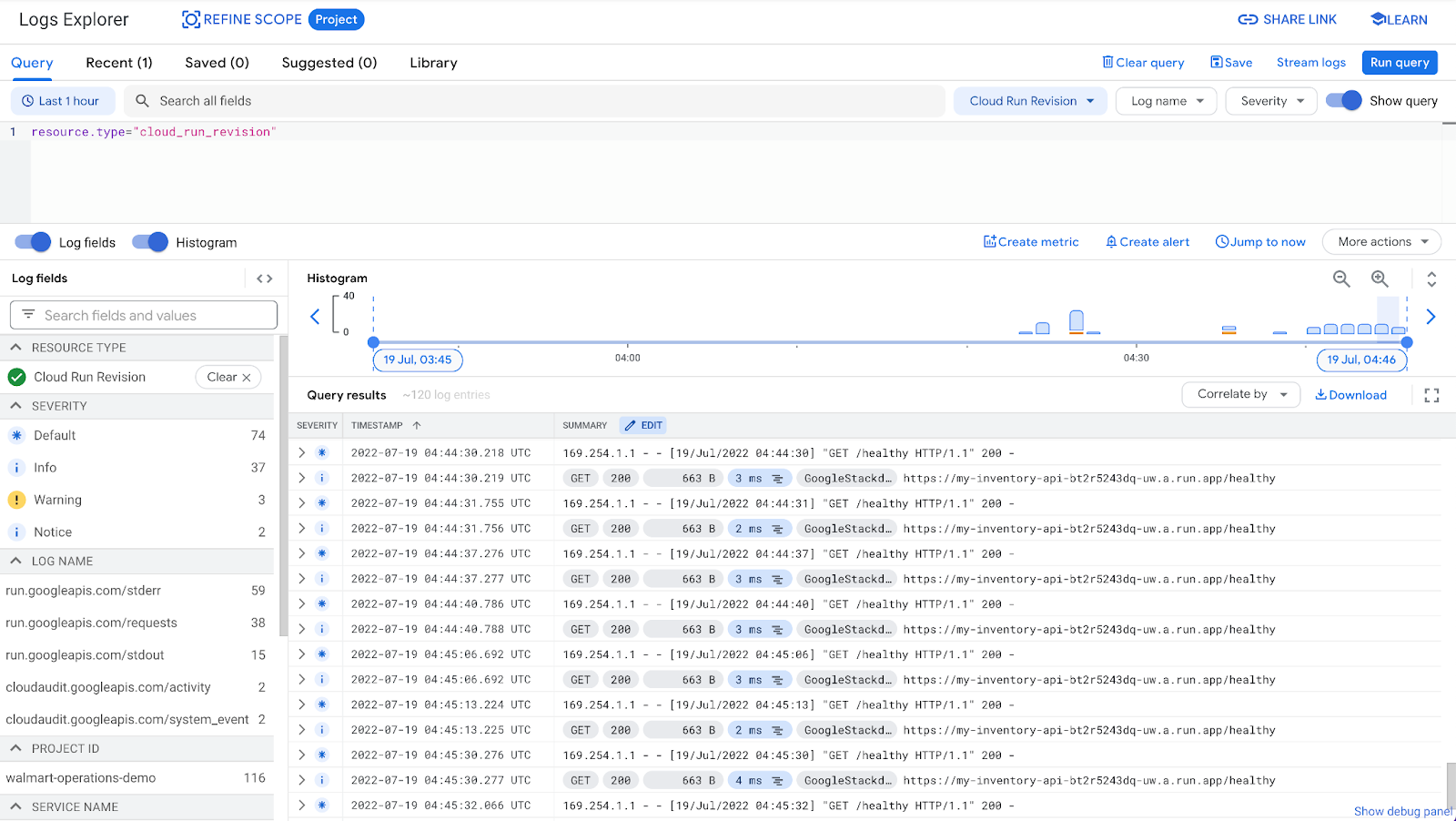This screenshot has width=1456, height=821.
Task: Clear the Cloud Run Revision filter
Action: tap(228, 377)
